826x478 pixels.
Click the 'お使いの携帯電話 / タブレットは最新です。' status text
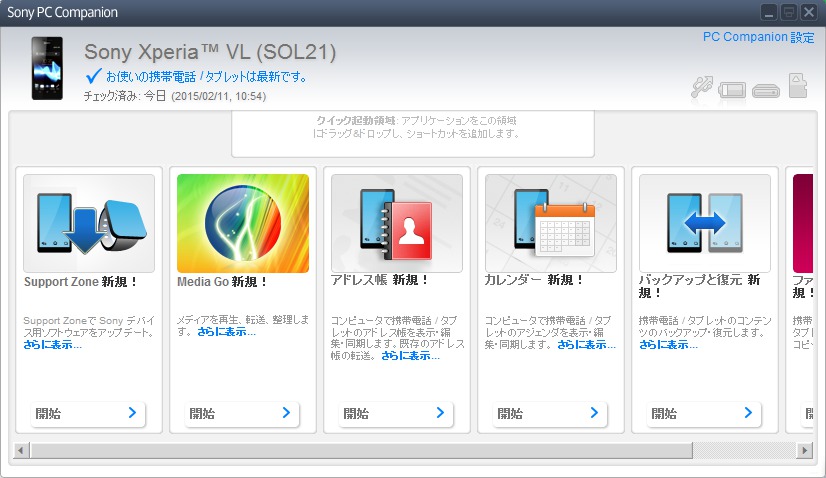coord(206,77)
